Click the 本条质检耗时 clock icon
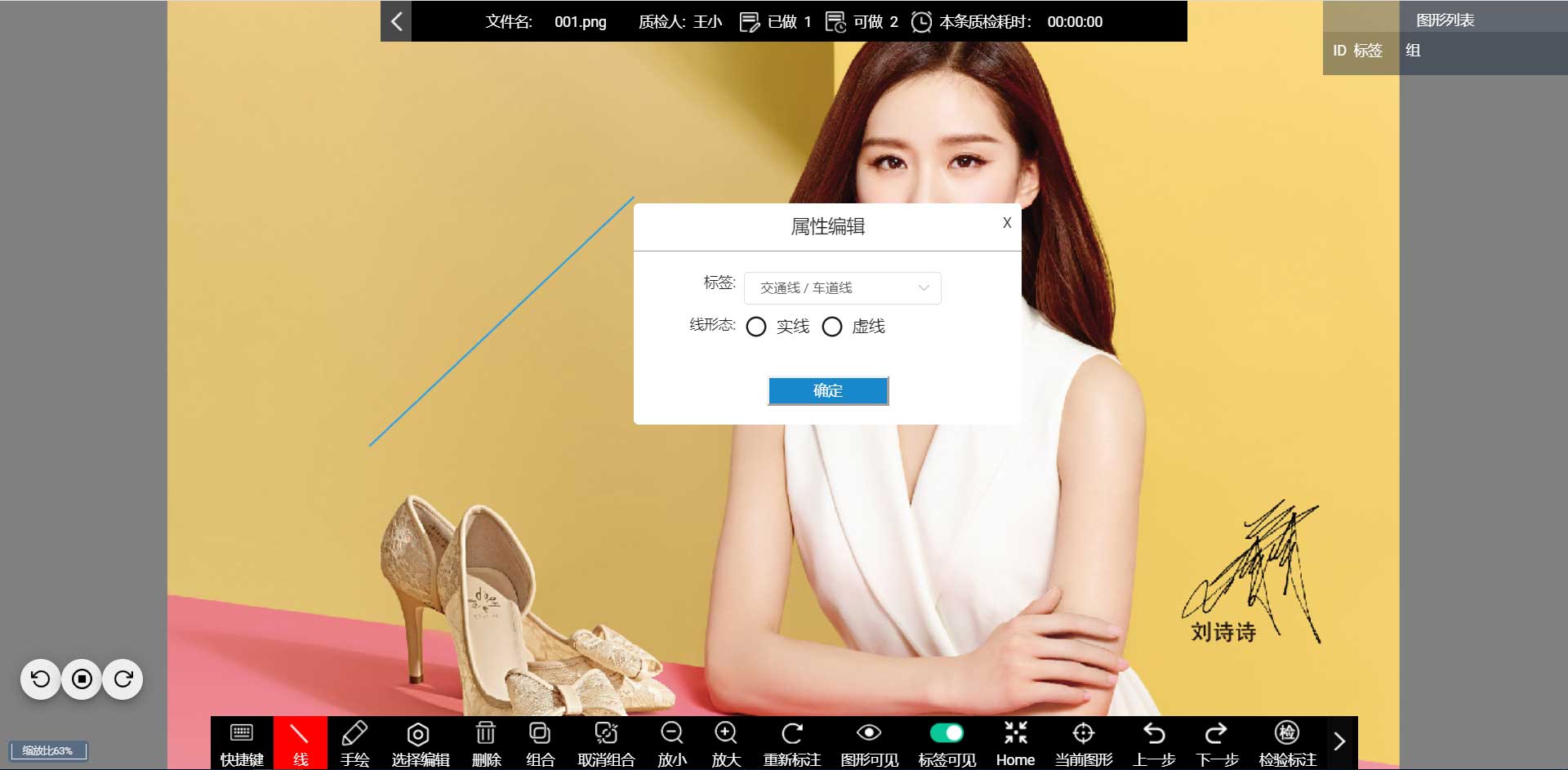The image size is (1568, 770). point(921,22)
